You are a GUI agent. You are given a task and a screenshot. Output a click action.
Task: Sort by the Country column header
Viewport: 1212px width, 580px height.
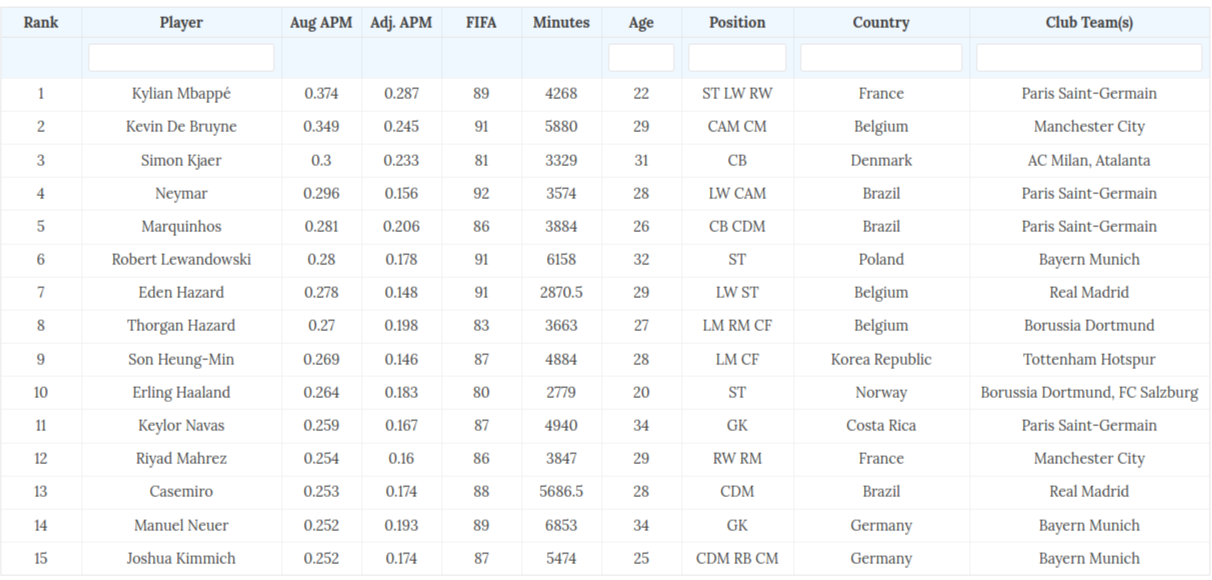[881, 22]
